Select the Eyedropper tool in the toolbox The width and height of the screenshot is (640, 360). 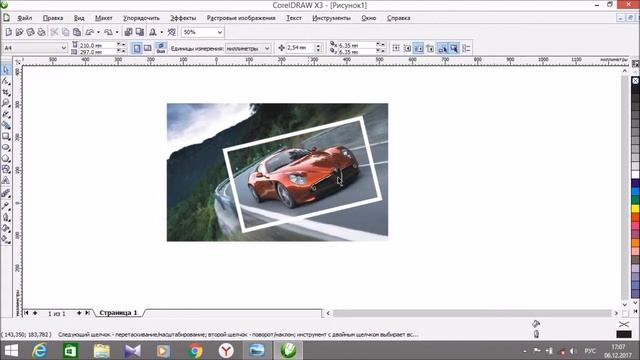tap(6, 206)
